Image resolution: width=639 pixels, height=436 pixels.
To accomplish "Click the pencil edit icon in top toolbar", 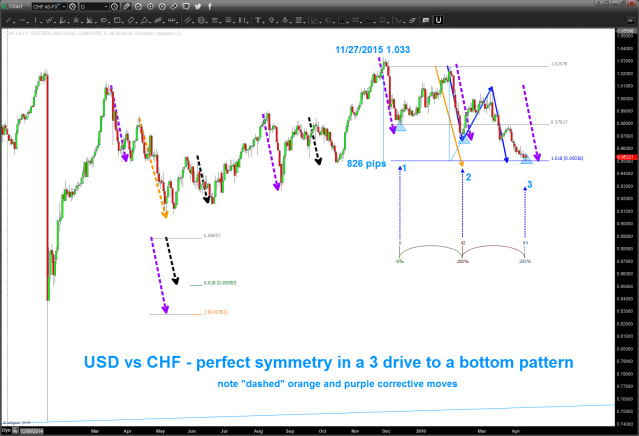I will [x=126, y=7].
